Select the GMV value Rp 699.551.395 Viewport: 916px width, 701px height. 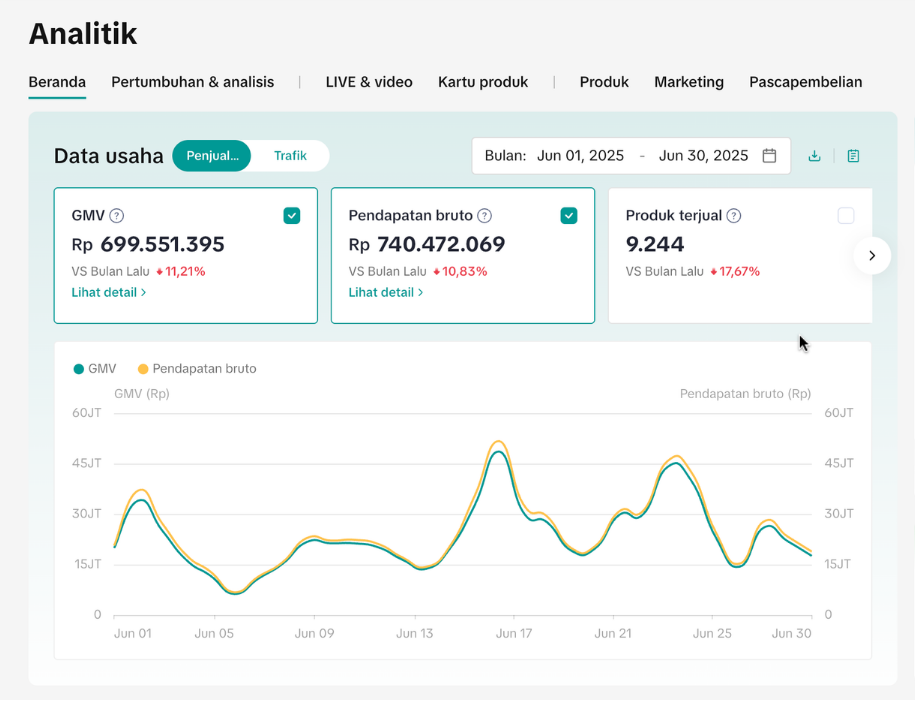(x=148, y=244)
